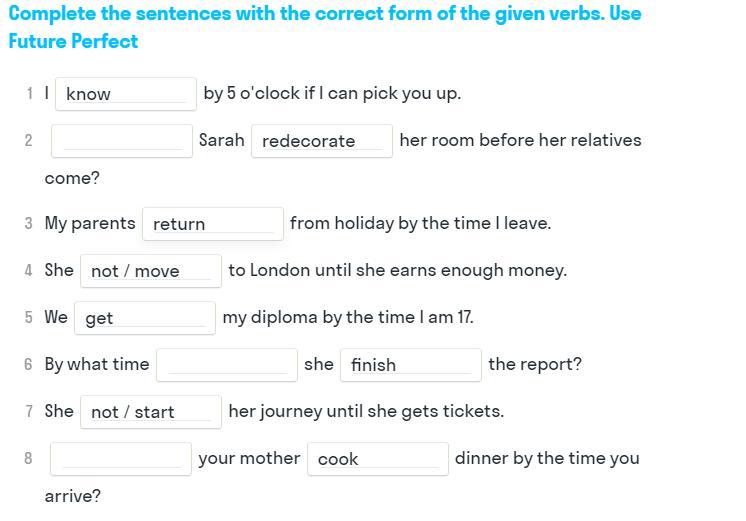Select the 'get' input field
This screenshot has height=521, width=746.
145,318
